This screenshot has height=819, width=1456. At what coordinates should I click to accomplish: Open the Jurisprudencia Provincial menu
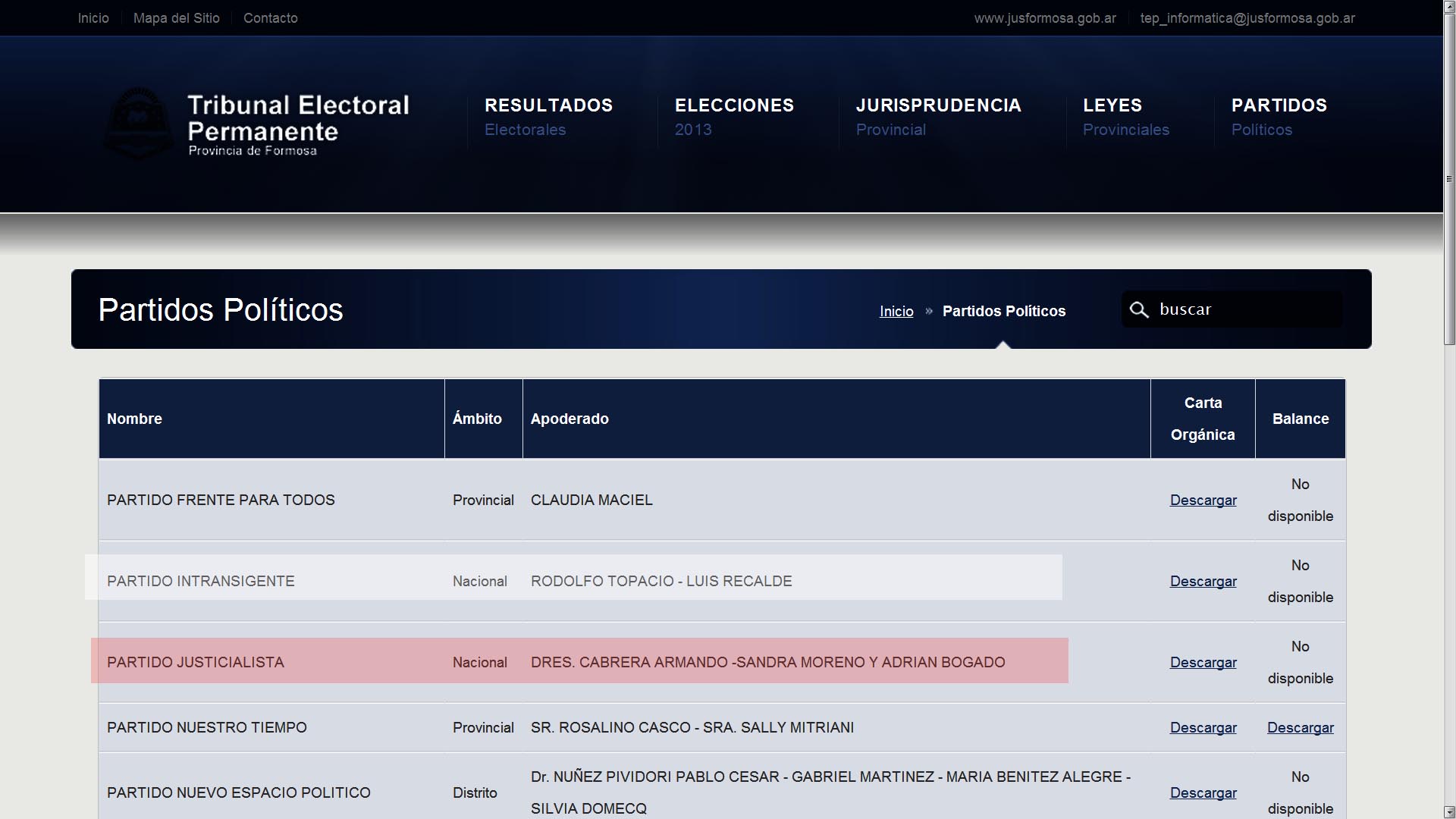[x=938, y=117]
